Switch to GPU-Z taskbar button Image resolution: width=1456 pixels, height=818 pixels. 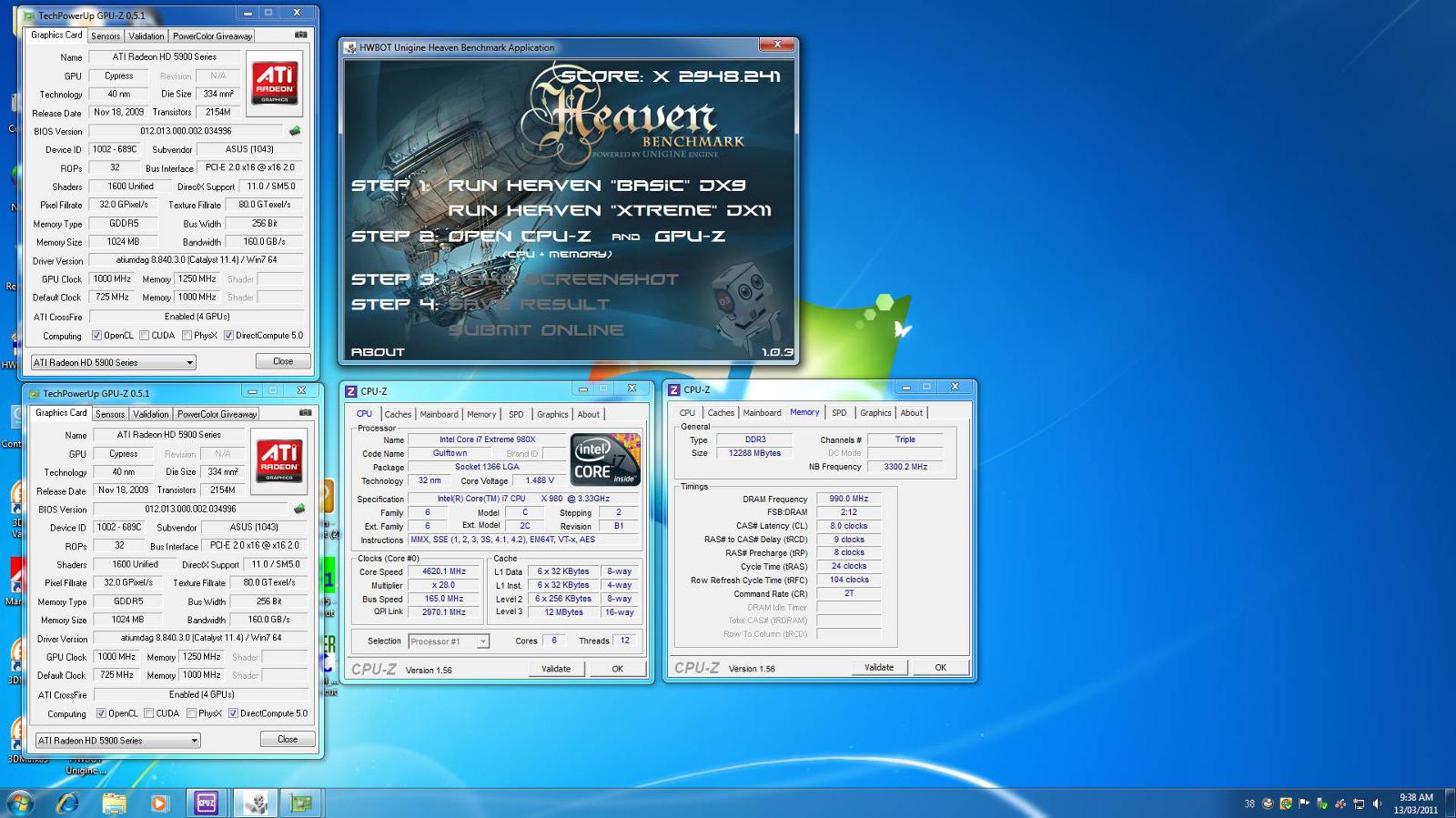point(301,803)
